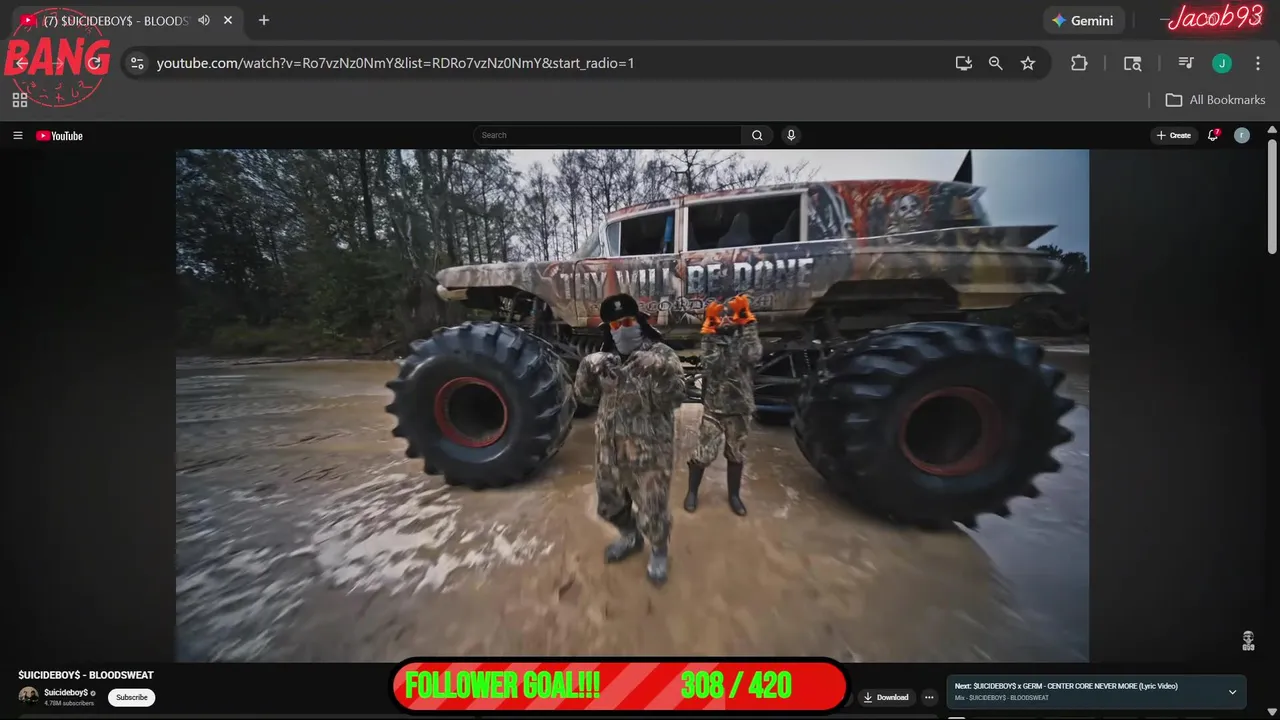Click the Mix - $UICIDEBOY$ - BLOODSWEAT playlist label
This screenshot has height=720, width=1280.
[x=1002, y=698]
